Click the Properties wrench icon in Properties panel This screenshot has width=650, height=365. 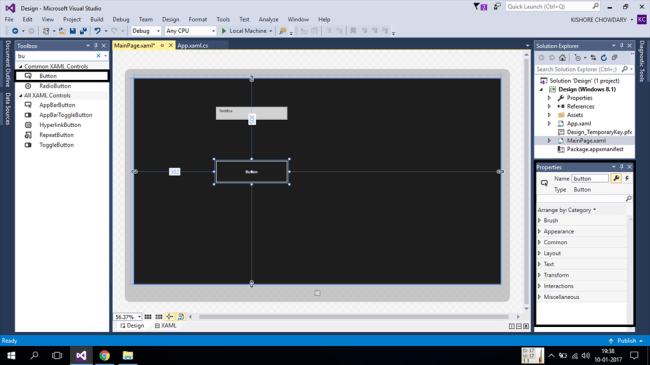[616, 178]
